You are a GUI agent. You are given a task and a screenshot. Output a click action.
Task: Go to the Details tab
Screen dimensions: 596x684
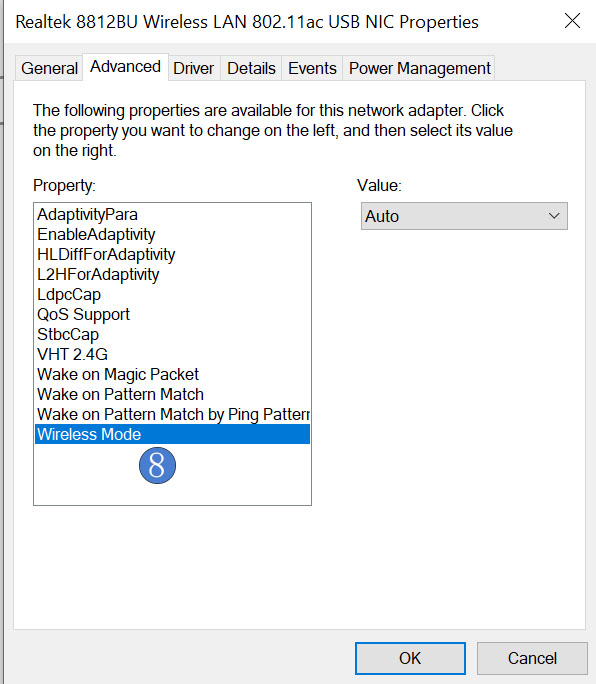point(251,68)
